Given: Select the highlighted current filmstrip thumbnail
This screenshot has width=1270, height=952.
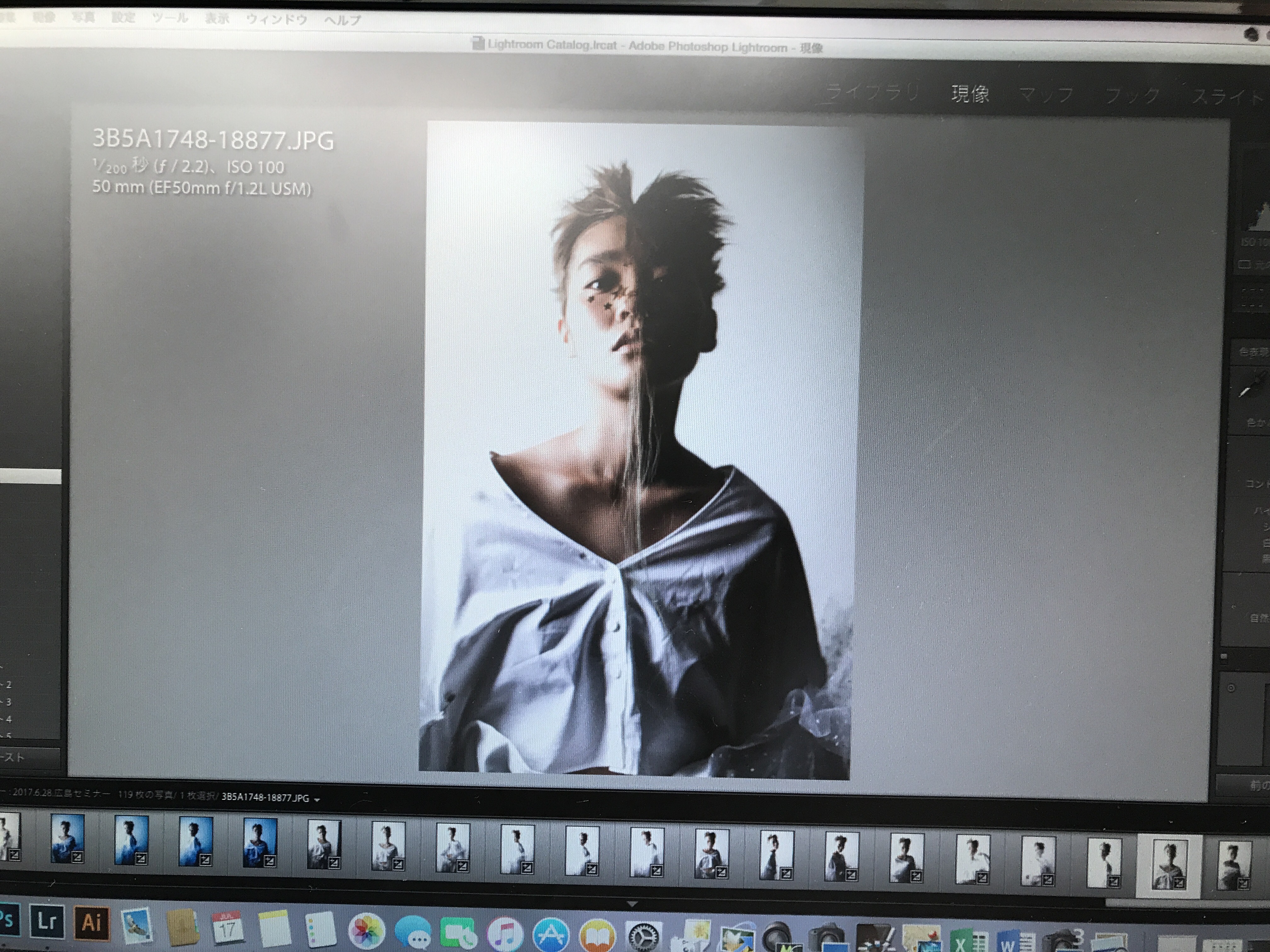Looking at the screenshot, I should (1169, 866).
